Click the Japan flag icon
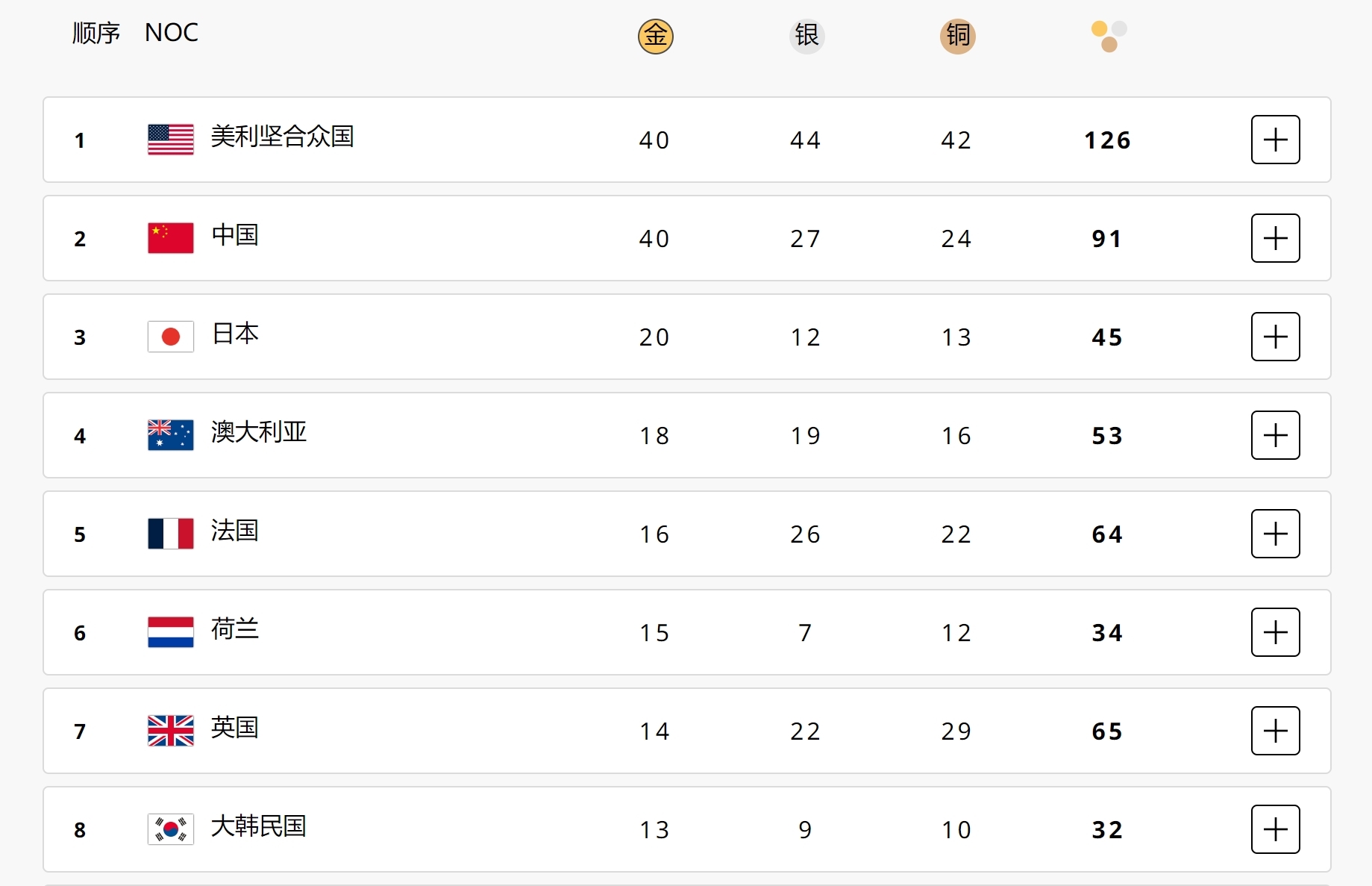The width and height of the screenshot is (1372, 886). 170,337
